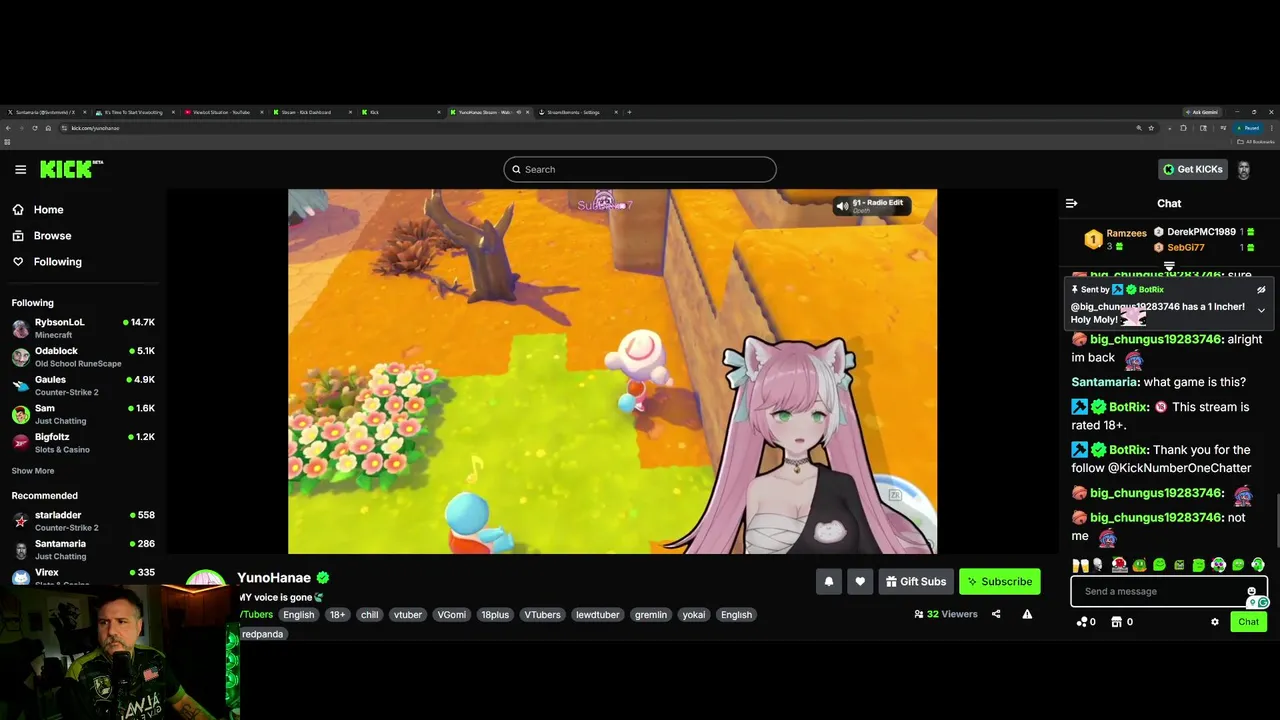Viewport: 1280px width, 720px height.
Task: Click the share stream icon
Action: [996, 614]
